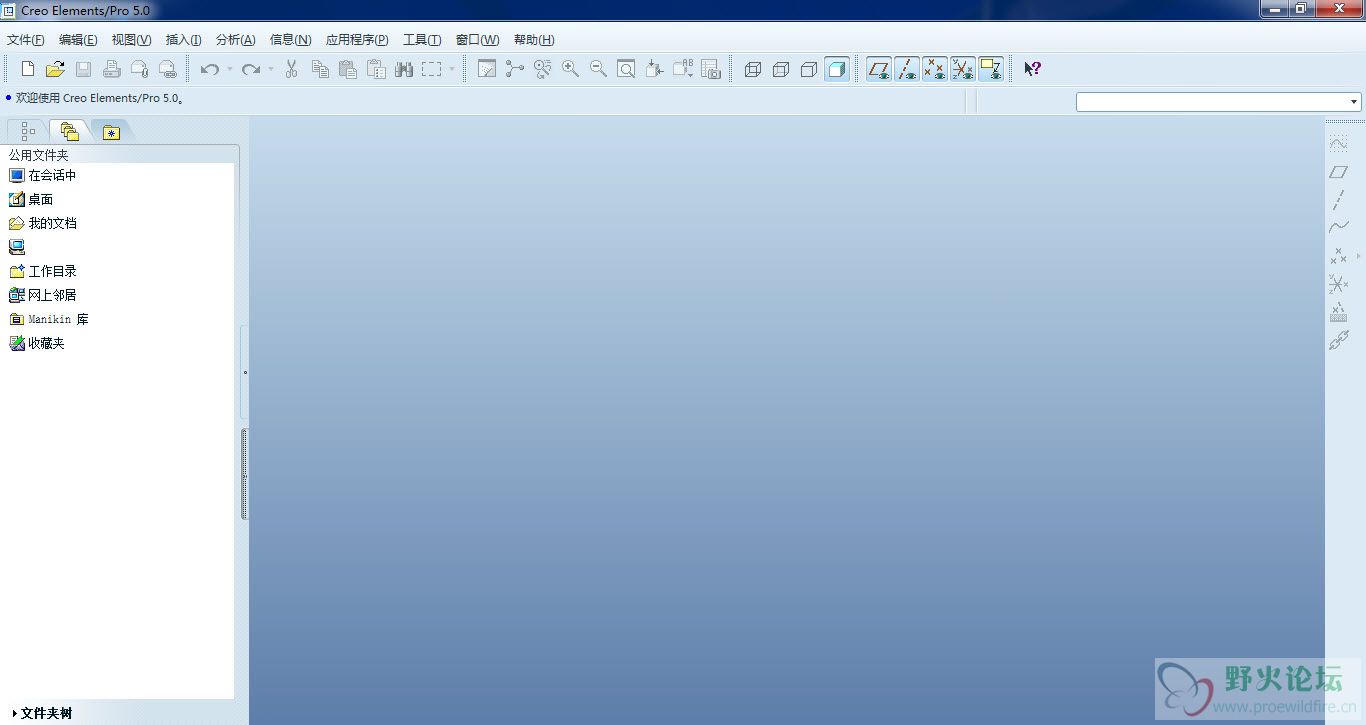Toggle datum points display
The image size is (1366, 725).
[935, 69]
